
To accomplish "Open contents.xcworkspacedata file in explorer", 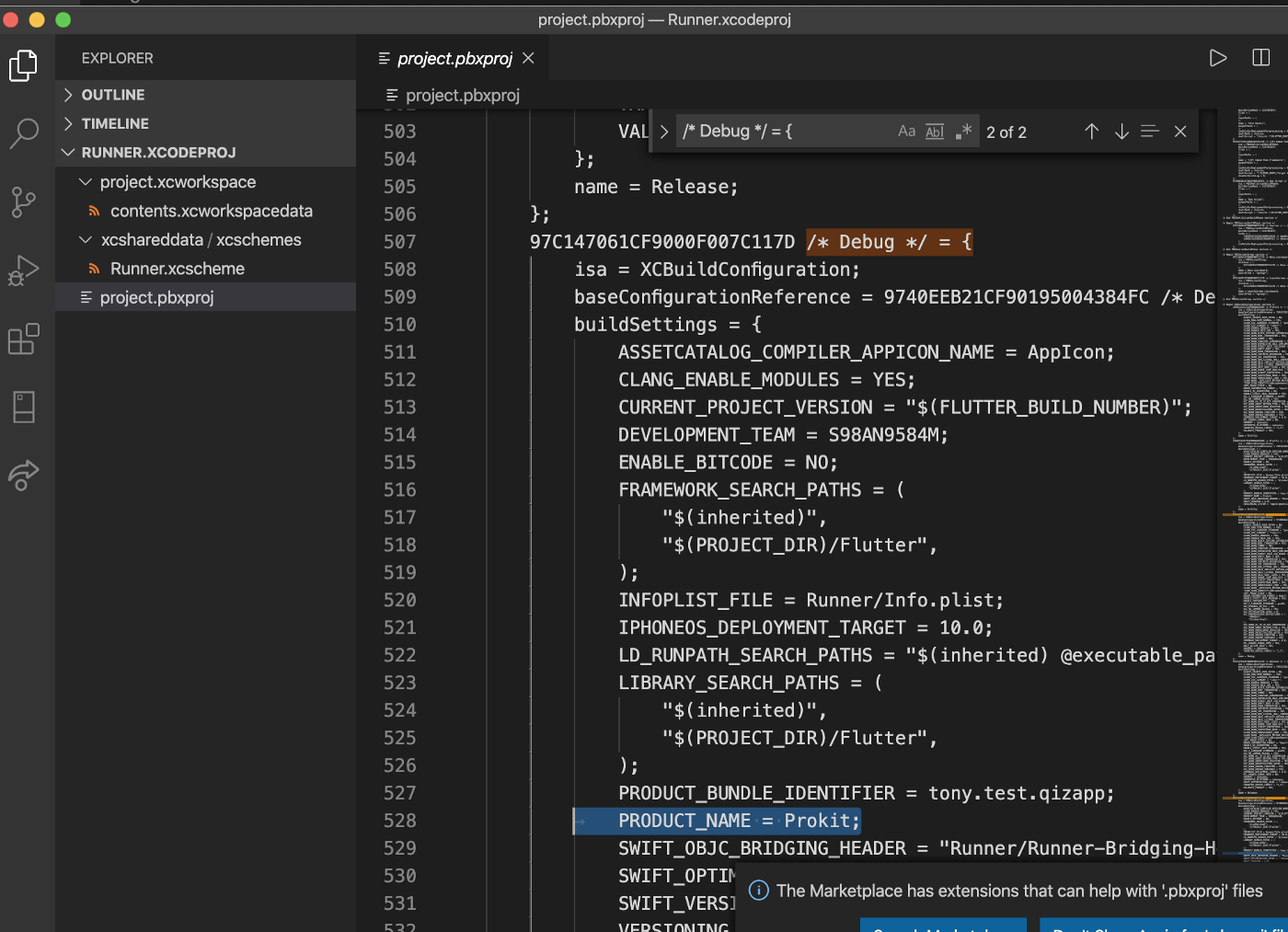I will pyautogui.click(x=211, y=211).
